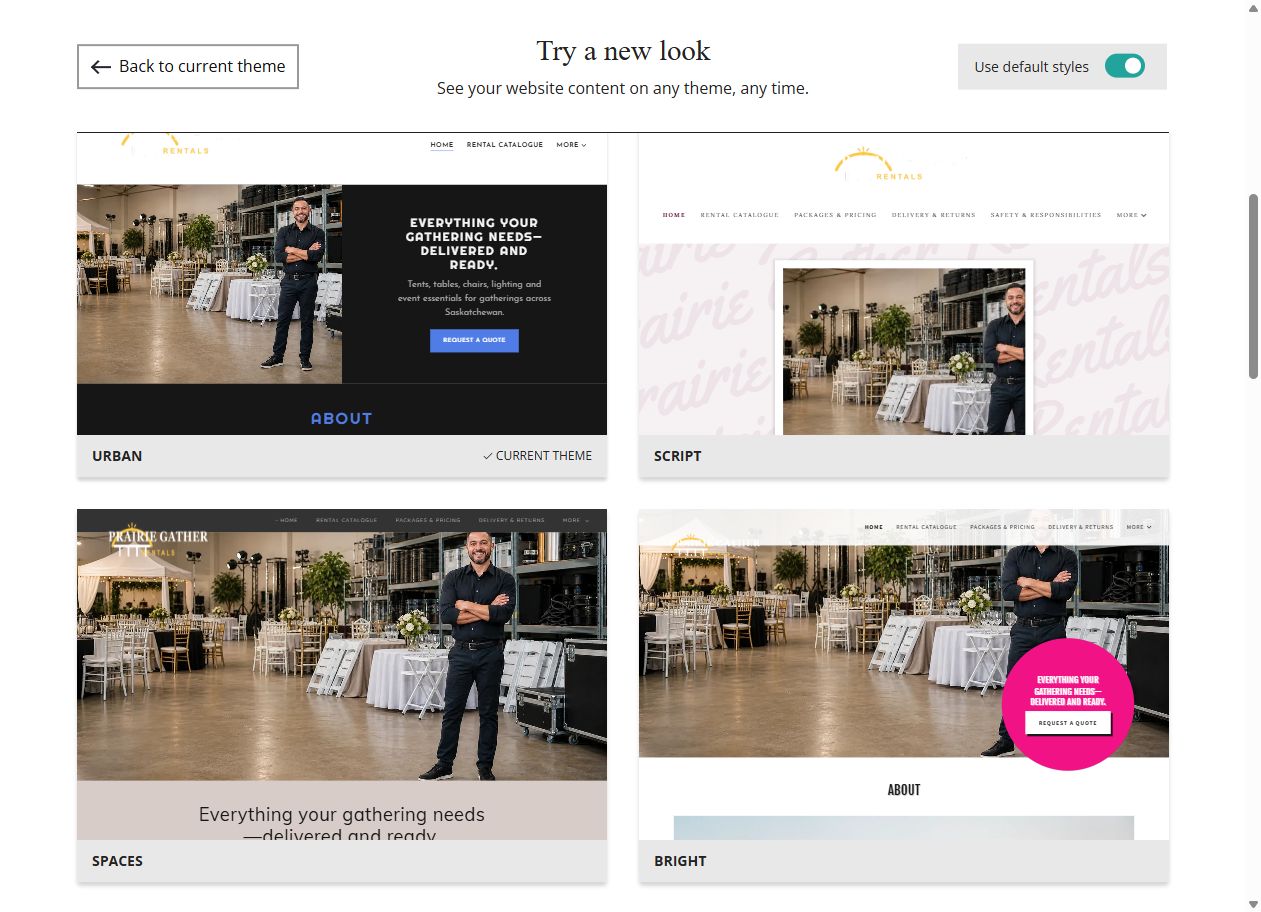Click the scrollbar down arrow
Viewport: 1261px width, 912px height.
point(1253,904)
